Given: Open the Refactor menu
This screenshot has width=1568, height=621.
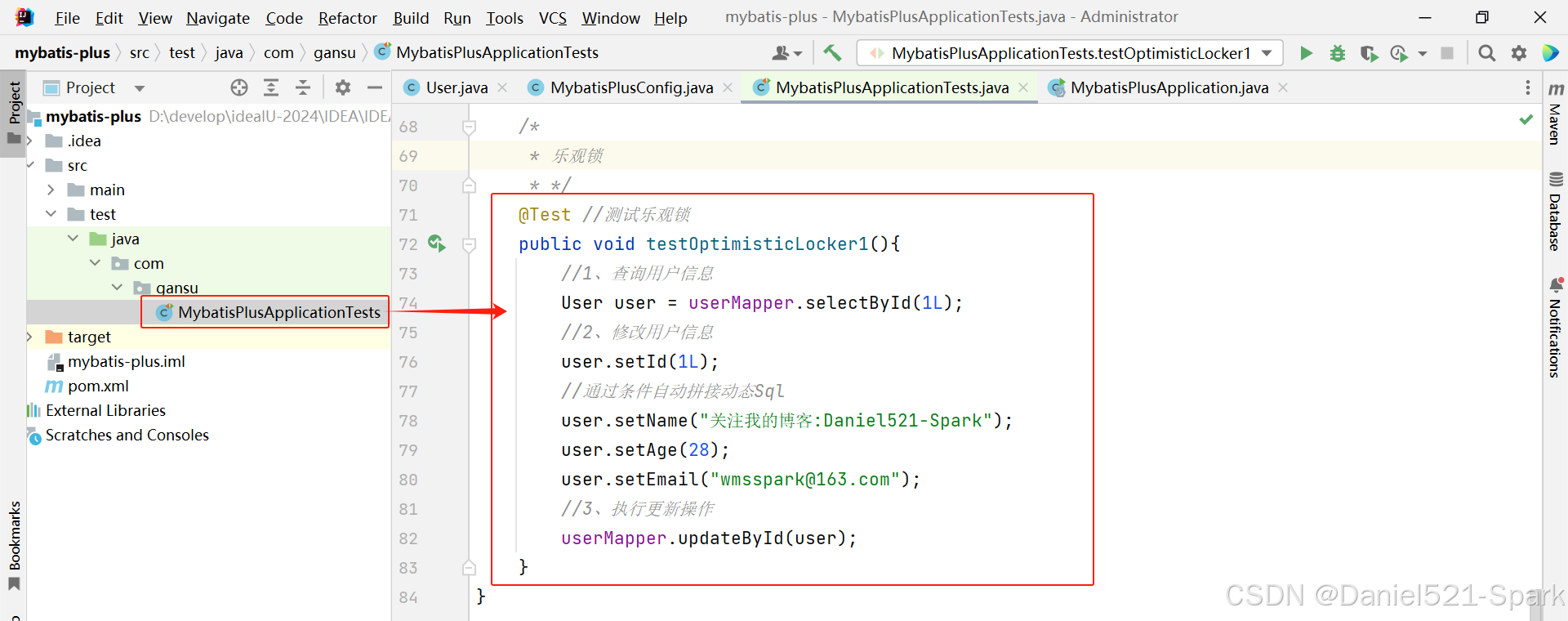Looking at the screenshot, I should 348,18.
